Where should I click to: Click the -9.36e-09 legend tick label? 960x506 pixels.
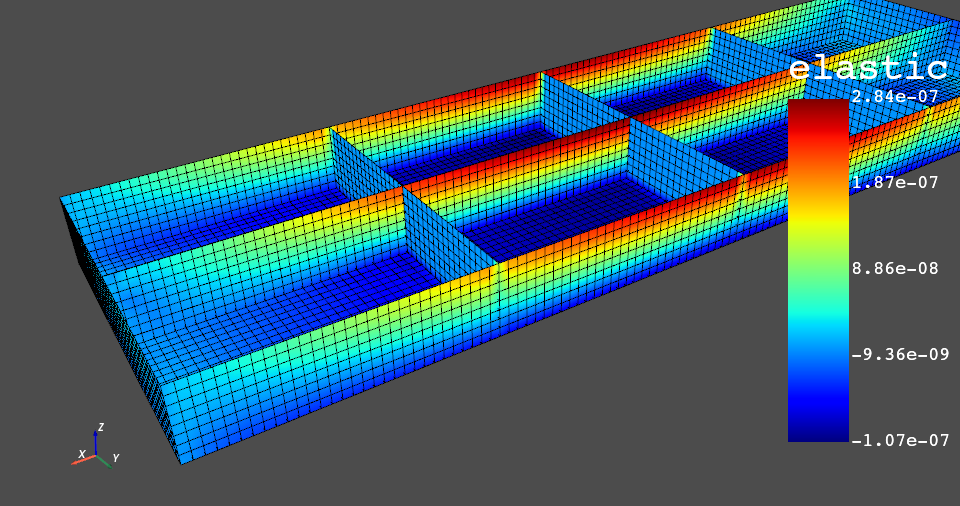tap(899, 354)
